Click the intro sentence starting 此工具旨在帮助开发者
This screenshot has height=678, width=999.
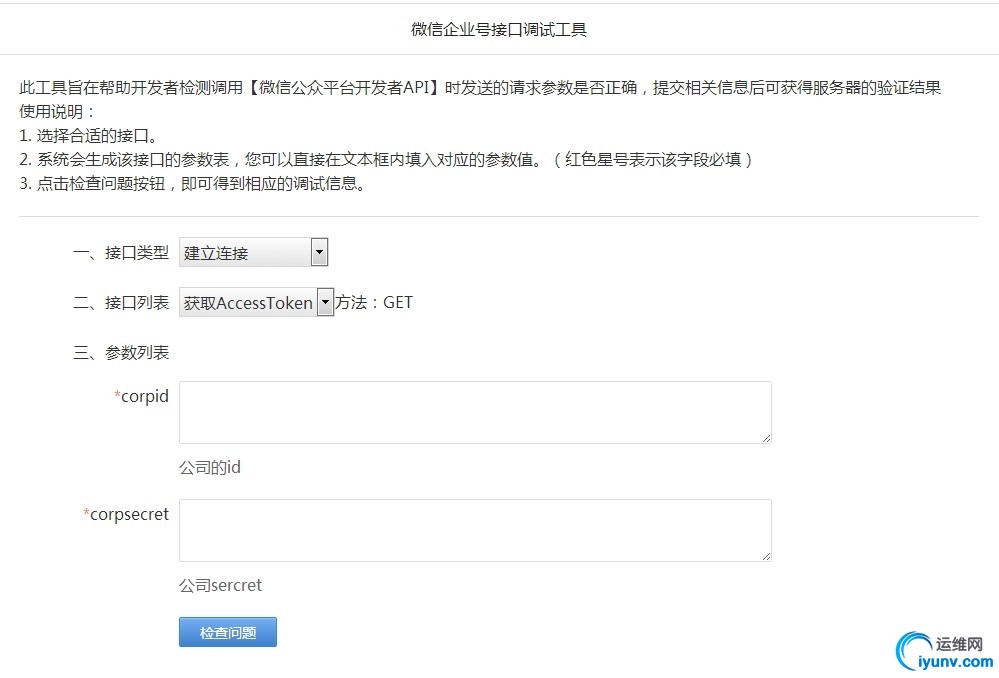tap(480, 87)
